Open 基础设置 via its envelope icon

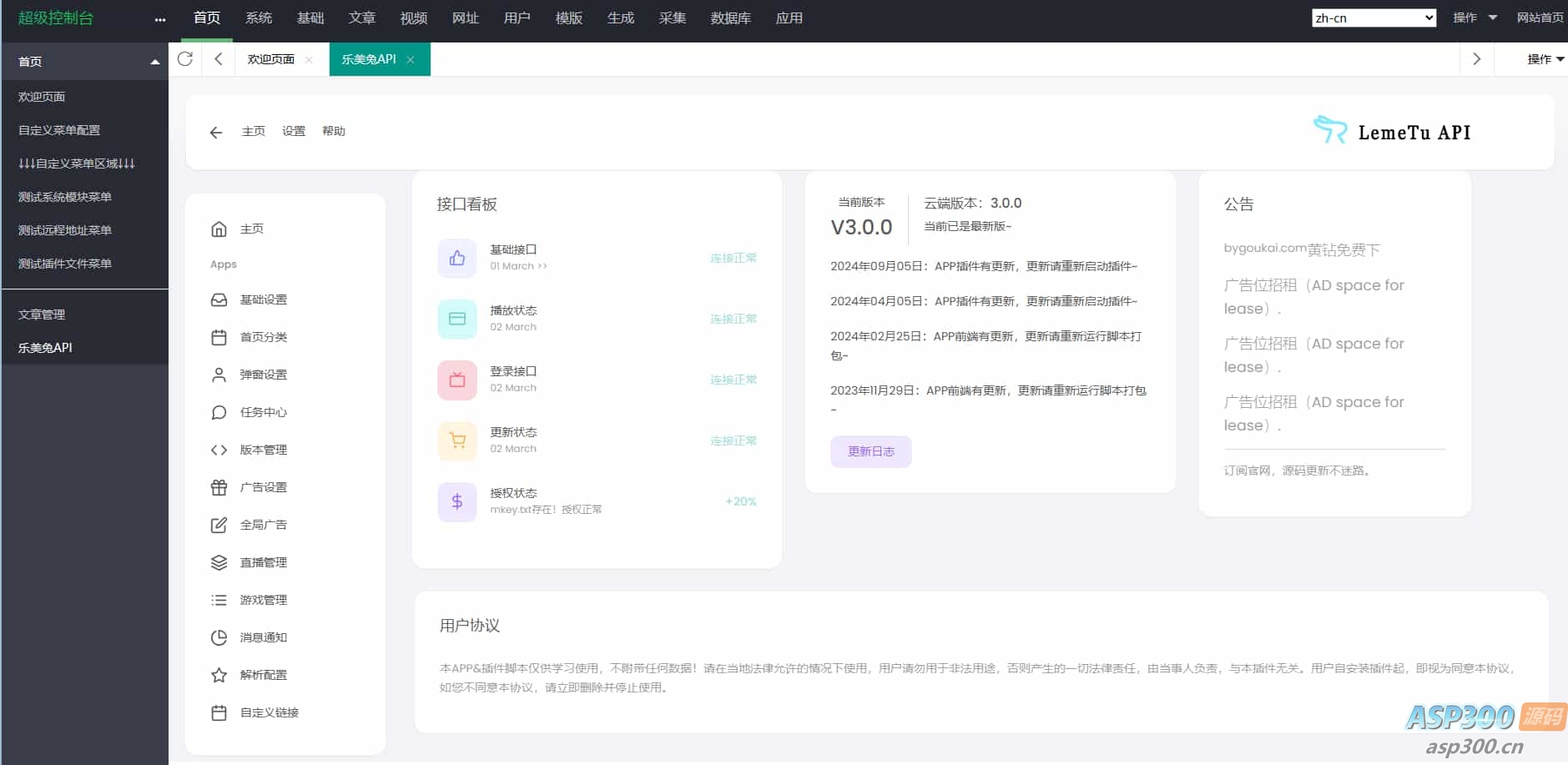(x=218, y=299)
